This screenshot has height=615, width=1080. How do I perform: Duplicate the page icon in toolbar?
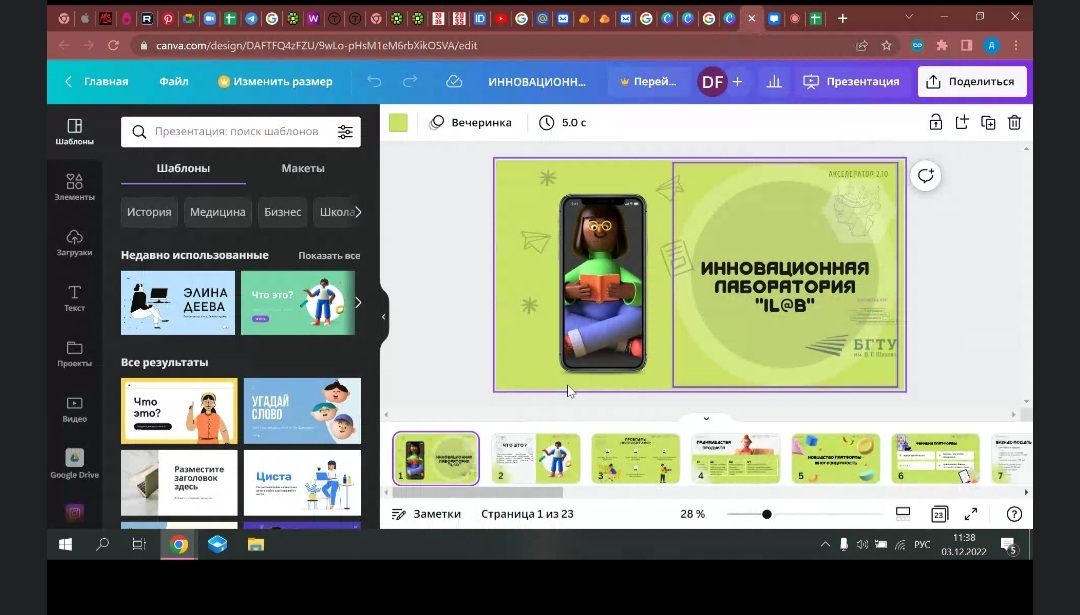[x=988, y=123]
